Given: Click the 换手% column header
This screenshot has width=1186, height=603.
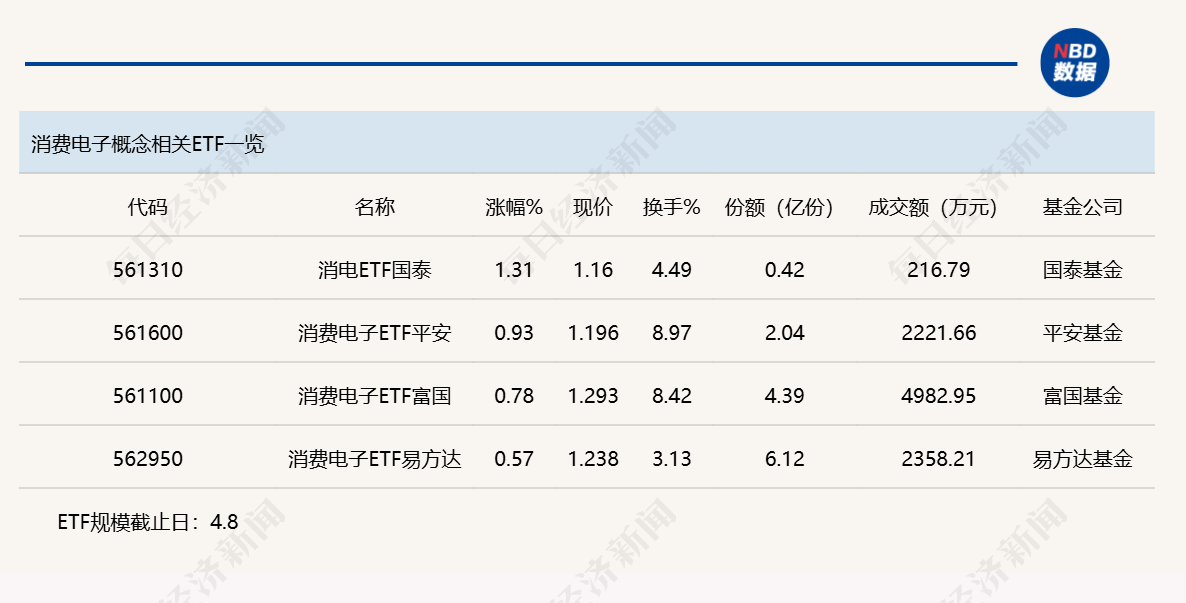Looking at the screenshot, I should point(671,207).
